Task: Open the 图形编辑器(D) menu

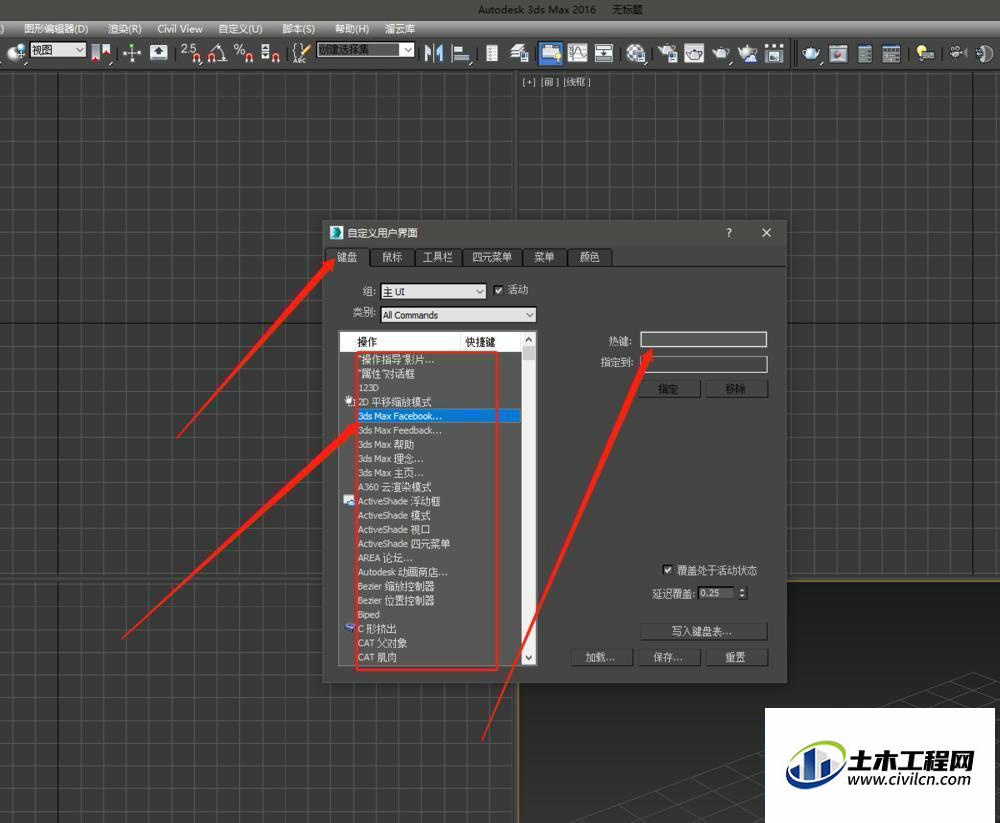Action: tap(56, 29)
